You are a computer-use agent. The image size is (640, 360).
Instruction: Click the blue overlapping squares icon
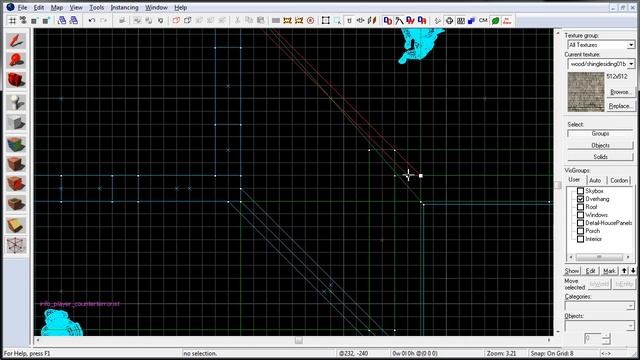click(x=472, y=20)
